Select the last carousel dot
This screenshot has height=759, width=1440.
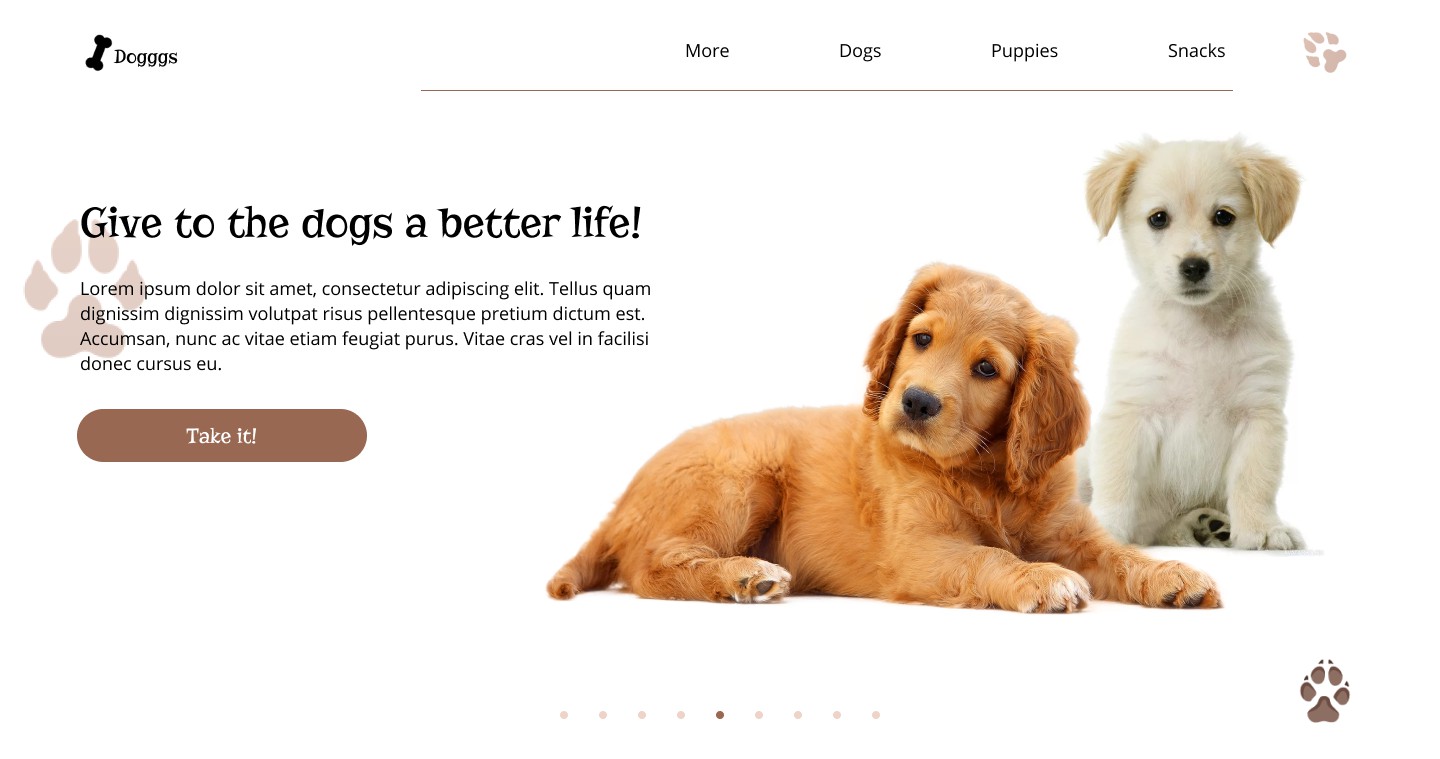click(876, 715)
